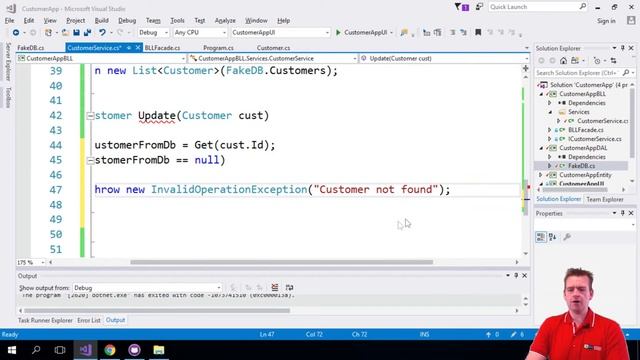The width and height of the screenshot is (640, 360).
Task: Click the Home icon in Solution Explorer
Action: (563, 61)
